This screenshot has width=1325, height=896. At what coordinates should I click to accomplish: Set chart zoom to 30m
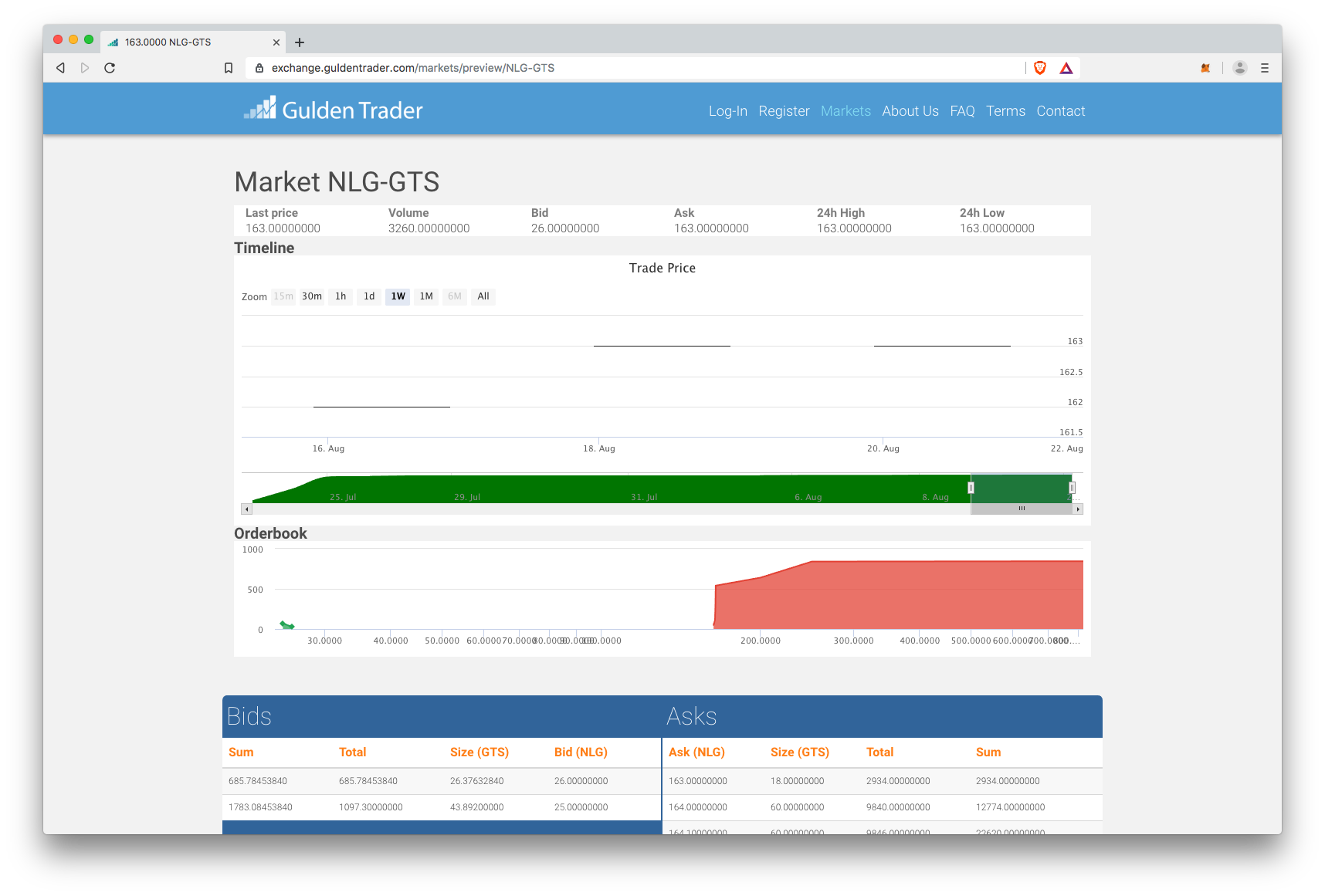point(312,296)
